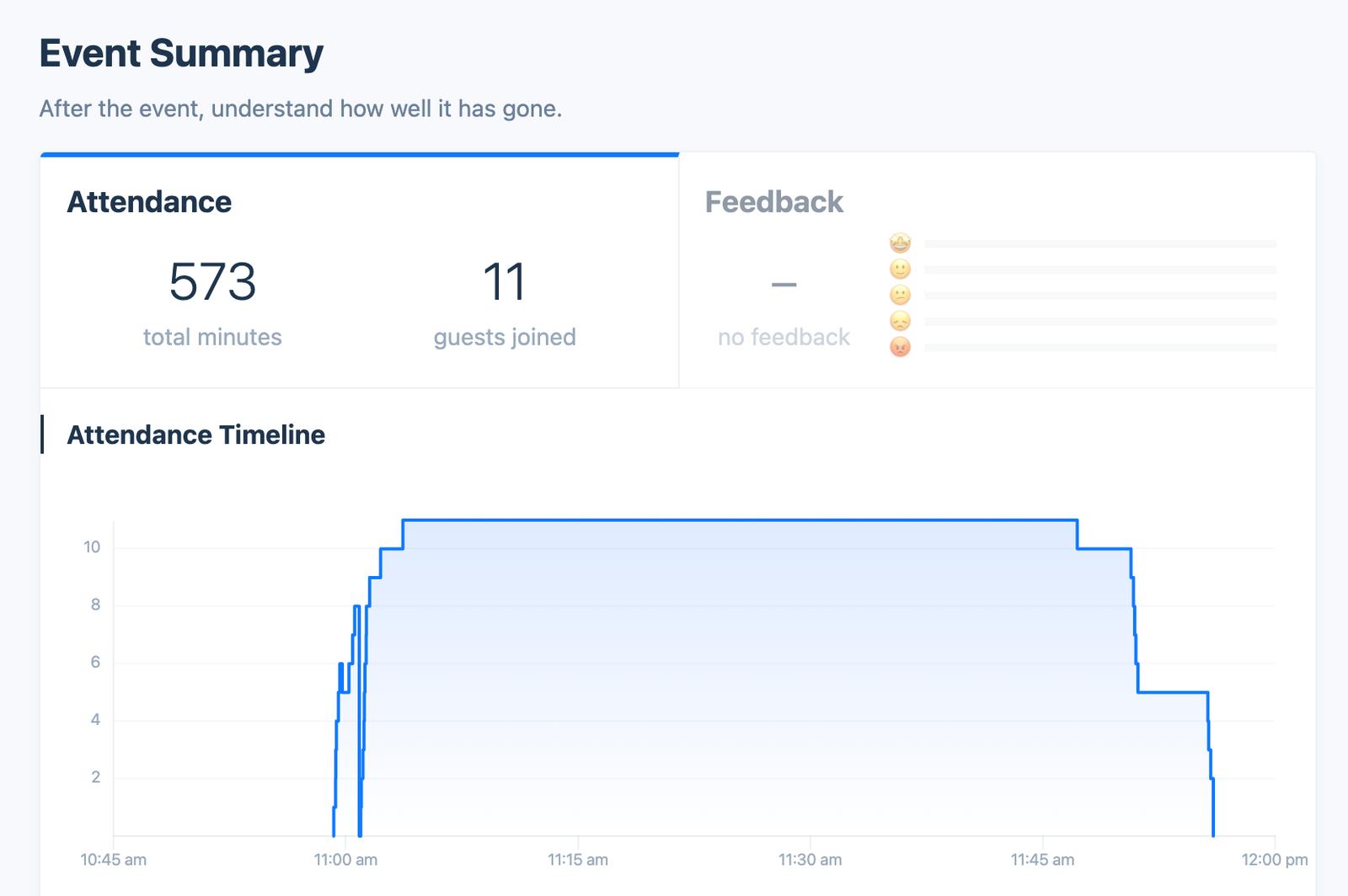Click the 10 value on chart axis
1348x896 pixels.
[92, 547]
